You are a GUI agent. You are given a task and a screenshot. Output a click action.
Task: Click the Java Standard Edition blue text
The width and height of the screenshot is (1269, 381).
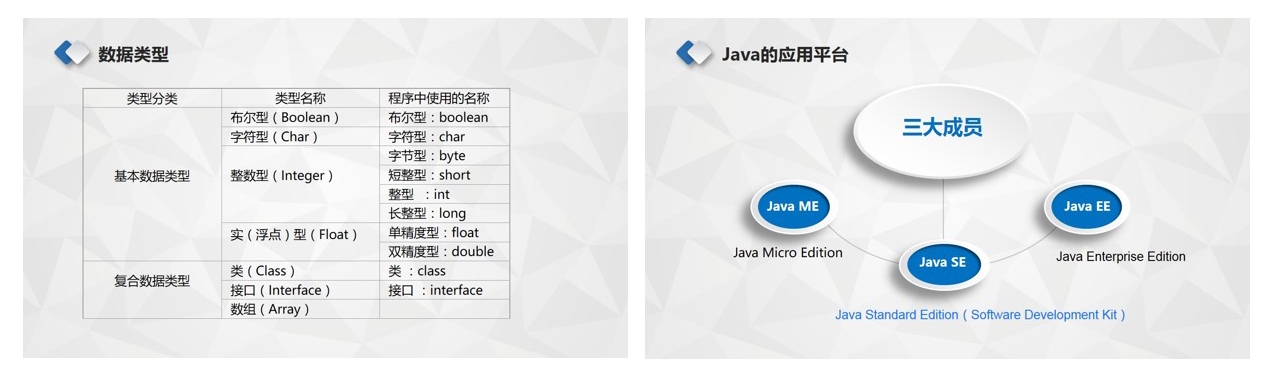pyautogui.click(x=980, y=315)
